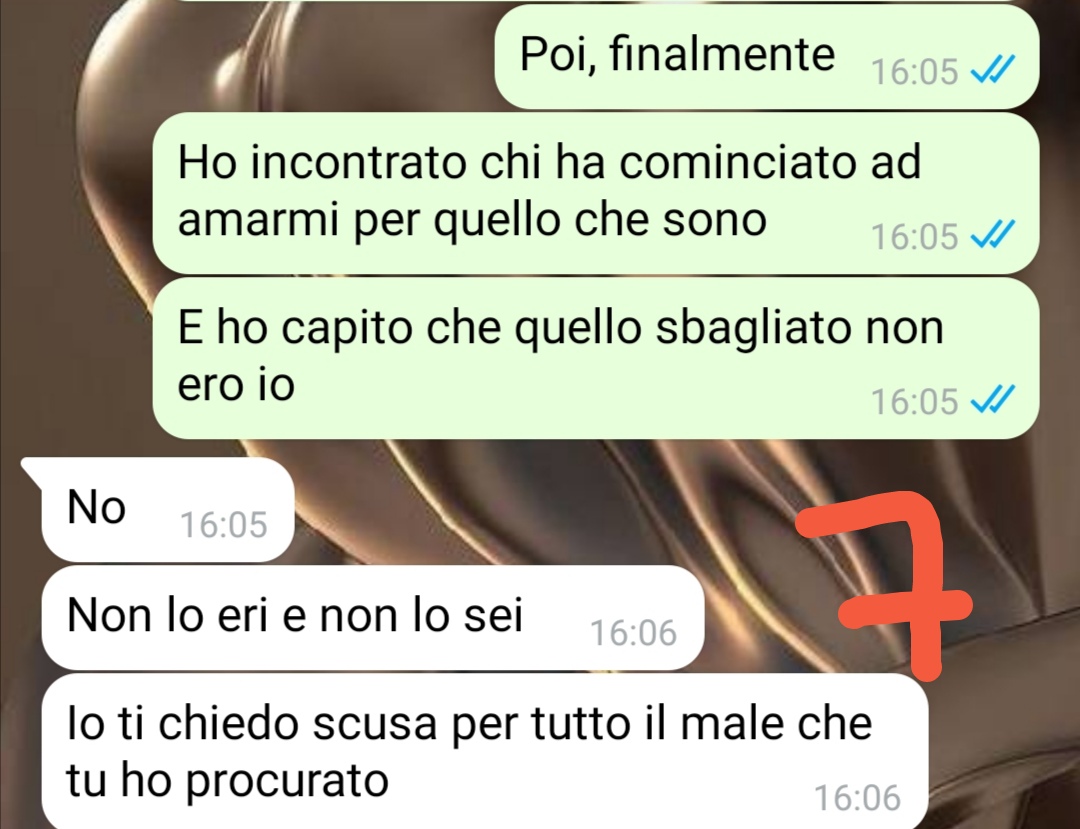Tap the blue read ticks on 'Poi, finalmente'
Viewport: 1080px width, 829px height.
[993, 70]
